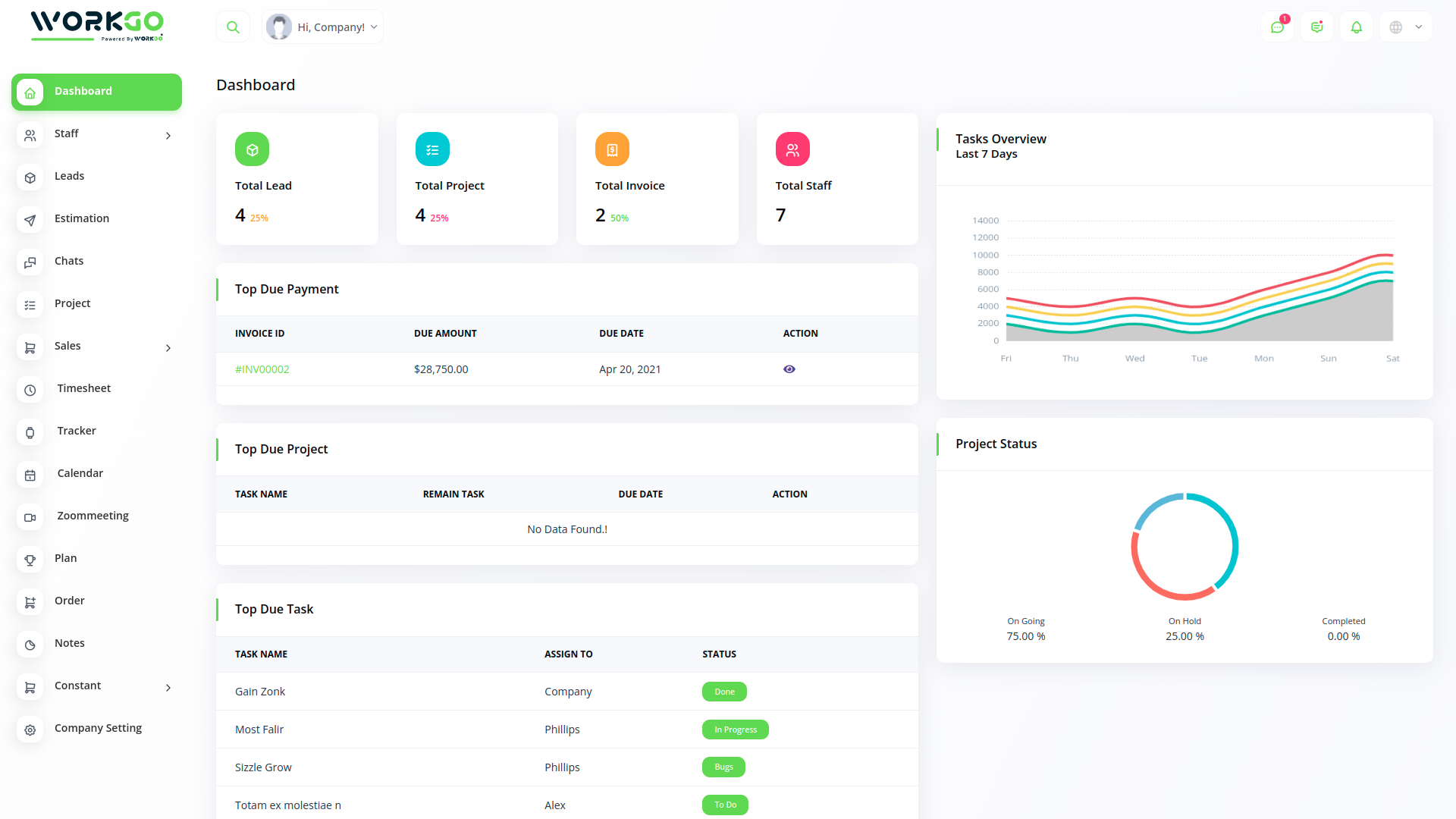
Task: Select the Zoomeeting sidebar icon
Action: click(30, 516)
